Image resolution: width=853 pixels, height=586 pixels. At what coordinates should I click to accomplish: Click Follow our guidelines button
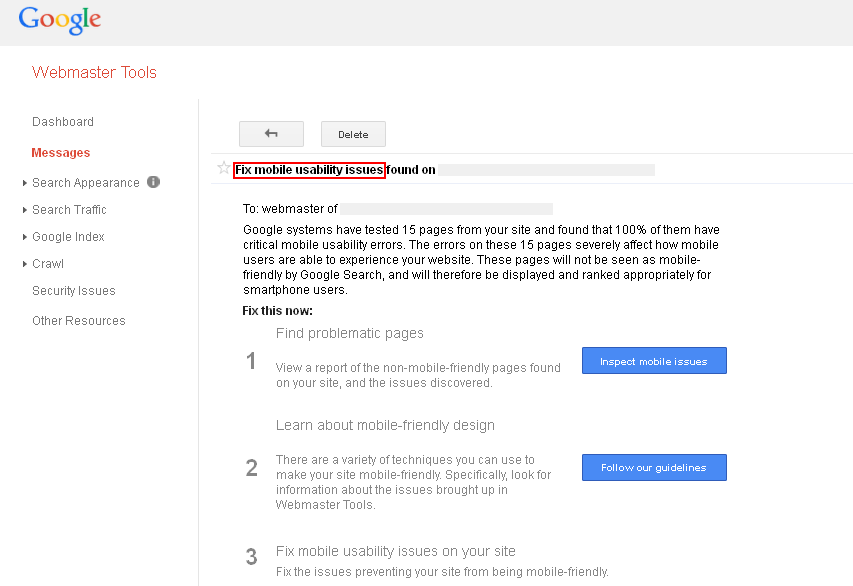coord(654,467)
